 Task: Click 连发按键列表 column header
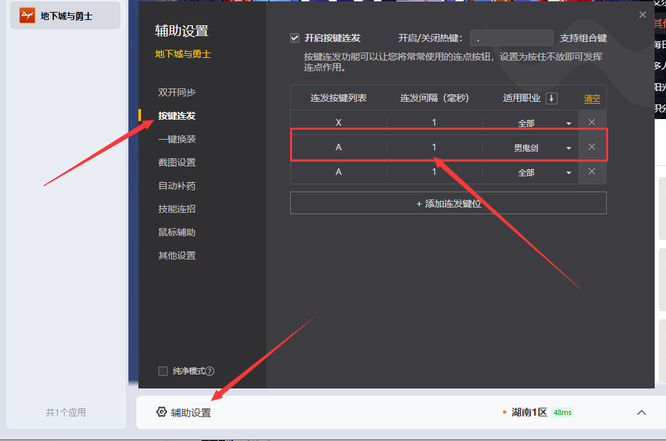[x=338, y=98]
